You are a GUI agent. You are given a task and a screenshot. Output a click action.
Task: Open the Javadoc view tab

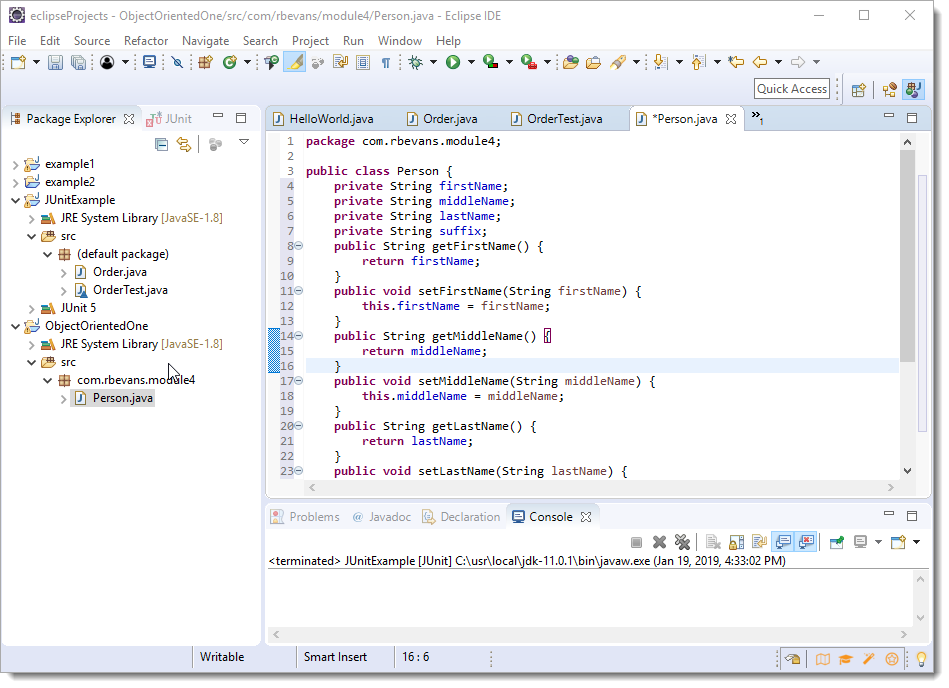[382, 517]
